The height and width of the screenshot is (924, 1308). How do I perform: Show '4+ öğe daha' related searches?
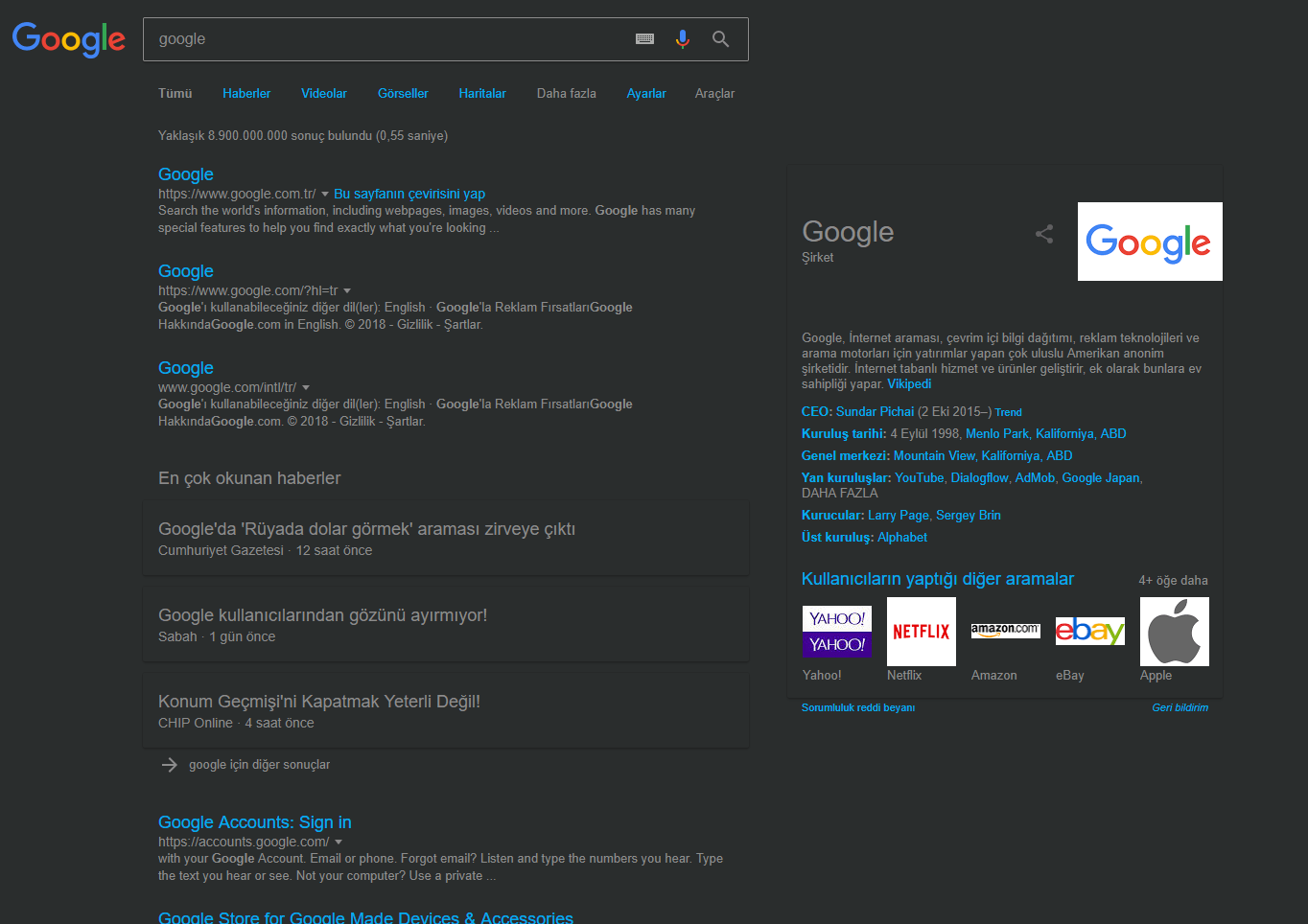(1173, 581)
